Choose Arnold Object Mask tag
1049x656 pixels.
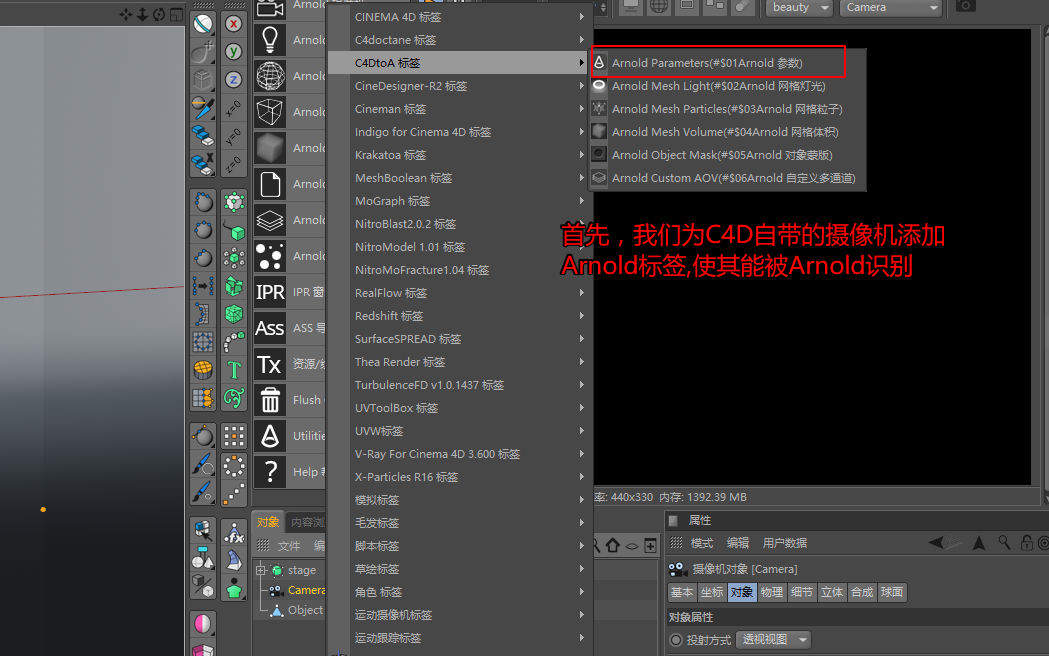(x=728, y=155)
